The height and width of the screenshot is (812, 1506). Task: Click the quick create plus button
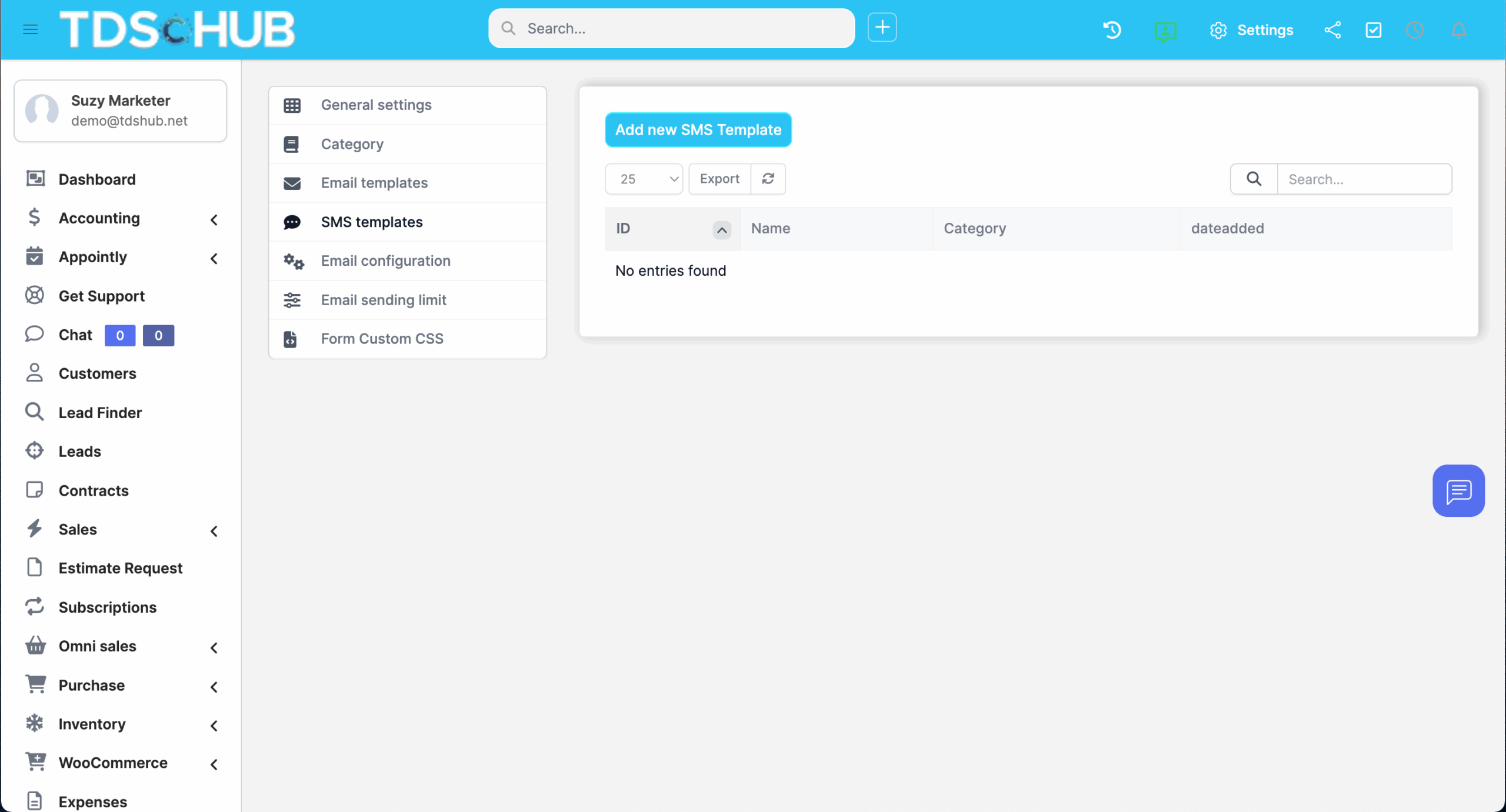[882, 28]
